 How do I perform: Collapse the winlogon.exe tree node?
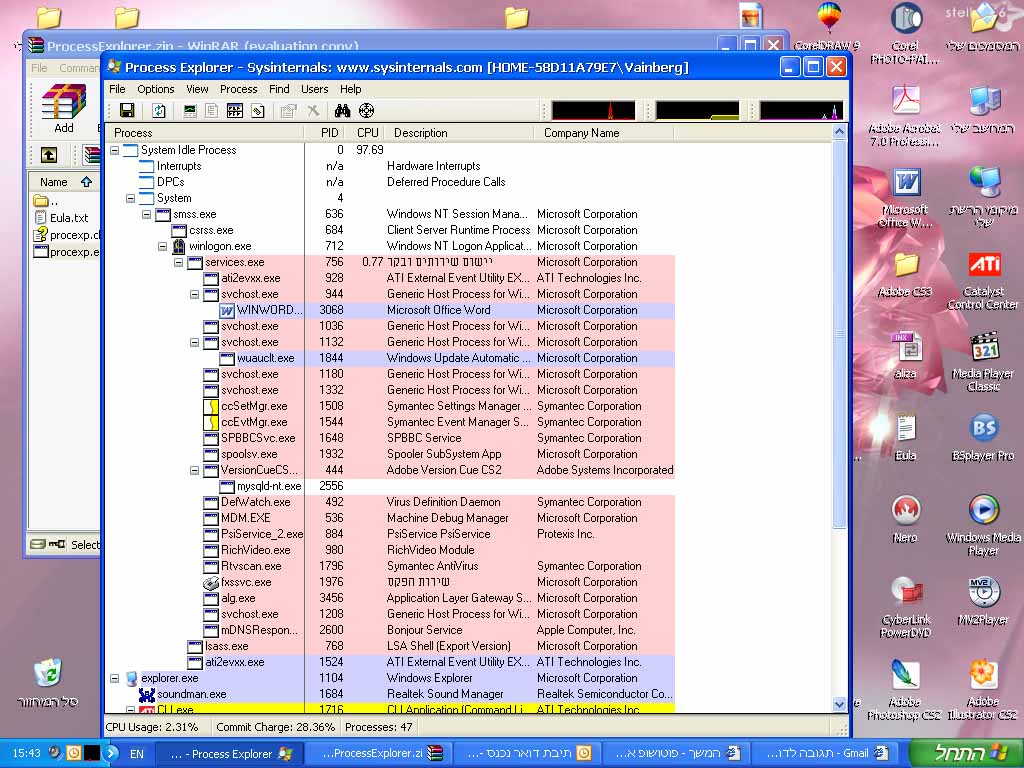pyautogui.click(x=163, y=246)
